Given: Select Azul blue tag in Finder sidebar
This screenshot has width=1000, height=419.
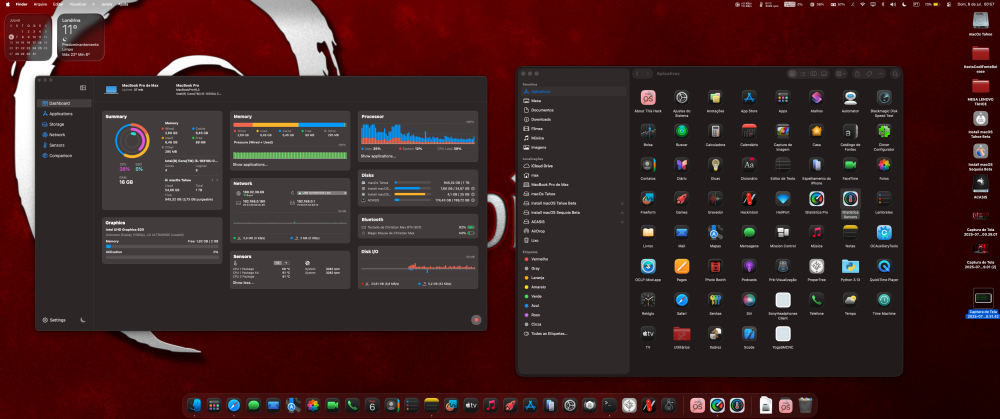Looking at the screenshot, I should click(x=534, y=305).
